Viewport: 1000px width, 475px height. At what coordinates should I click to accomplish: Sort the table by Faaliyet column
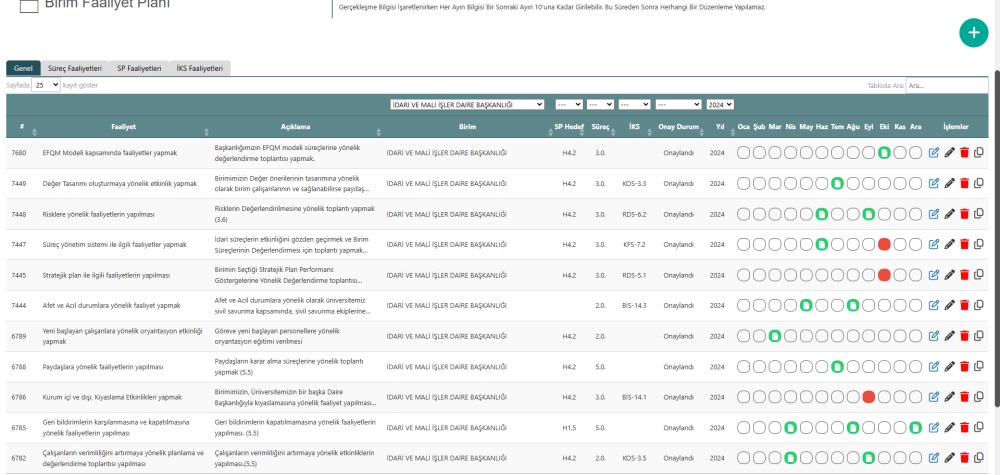123,128
